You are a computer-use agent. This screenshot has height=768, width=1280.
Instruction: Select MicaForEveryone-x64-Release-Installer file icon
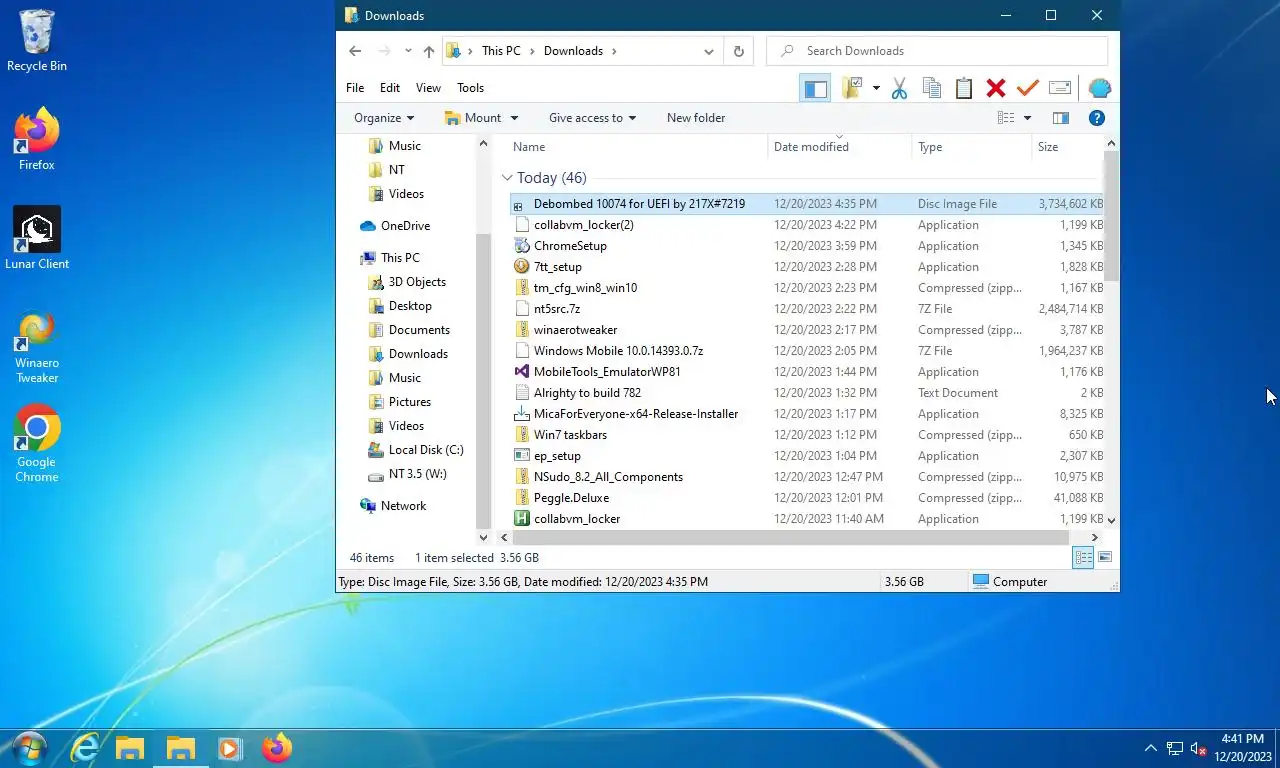pos(521,414)
